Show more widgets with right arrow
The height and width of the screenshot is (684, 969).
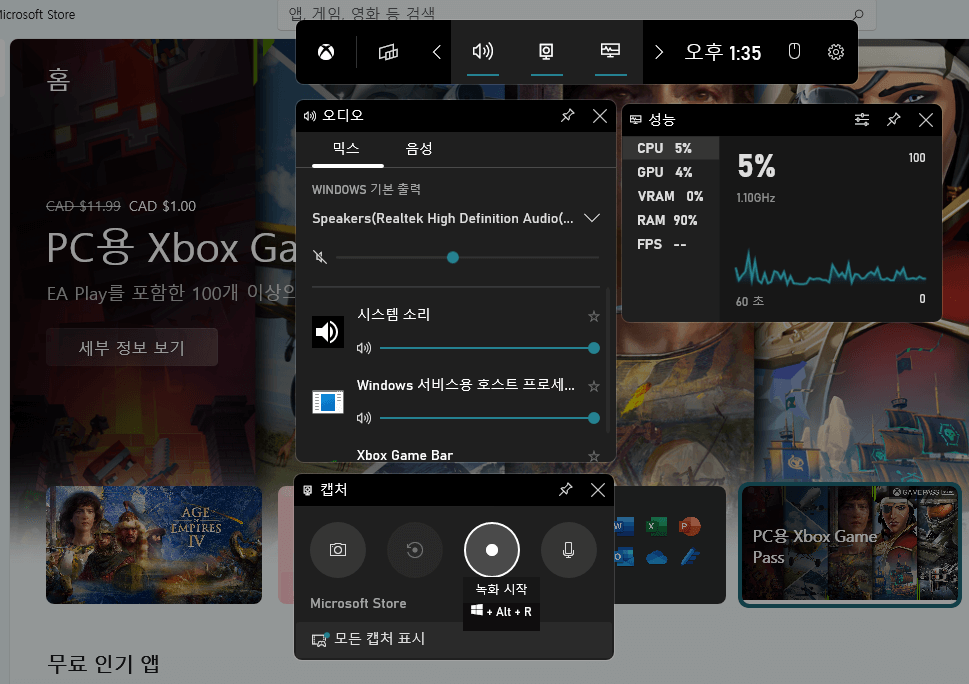[659, 53]
